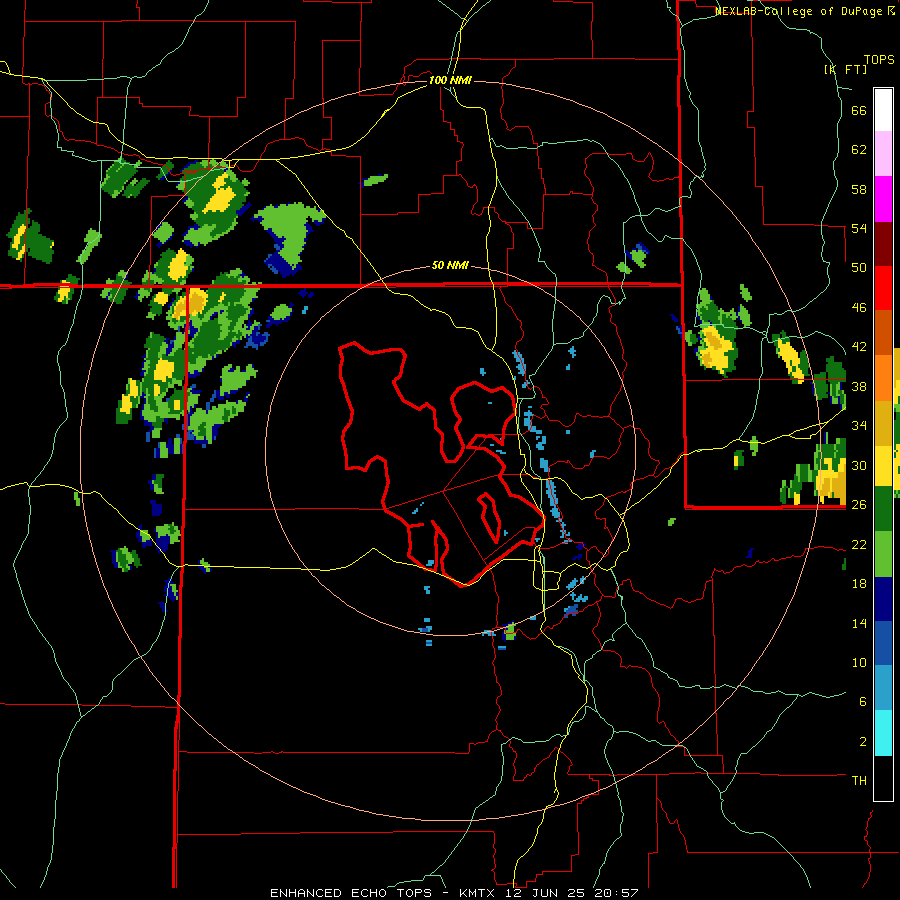The width and height of the screenshot is (900, 900).
Task: Click the light green 22 kft legend swatch
Action: [883, 554]
